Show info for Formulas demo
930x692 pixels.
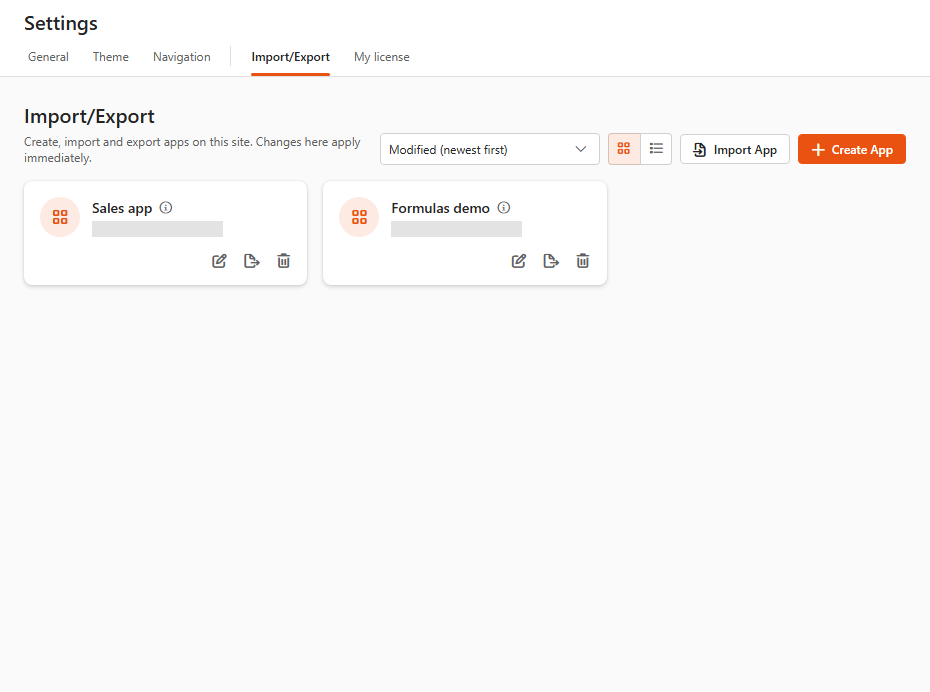(504, 208)
